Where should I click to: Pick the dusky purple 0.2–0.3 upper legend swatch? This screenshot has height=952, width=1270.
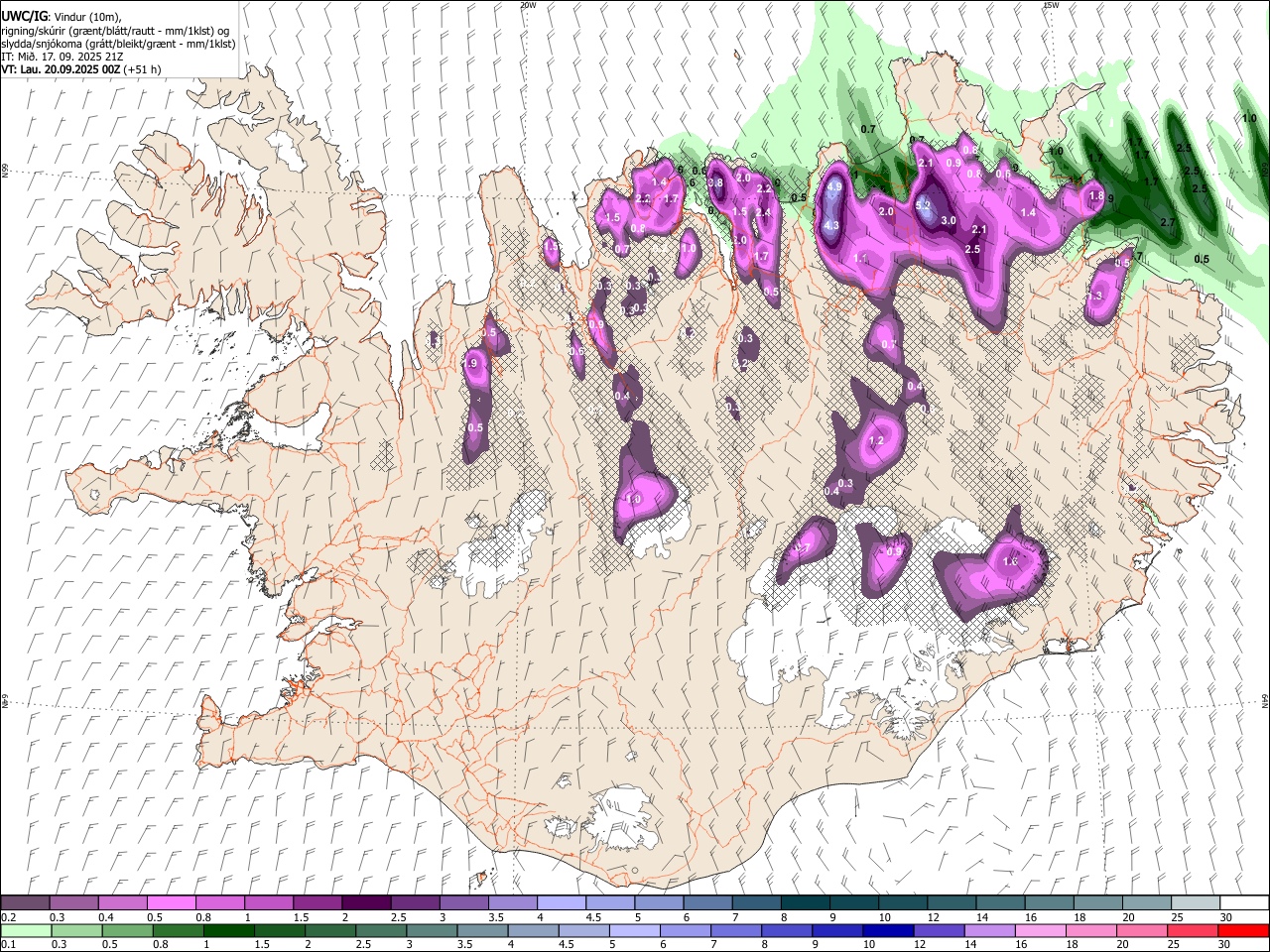(x=26, y=903)
